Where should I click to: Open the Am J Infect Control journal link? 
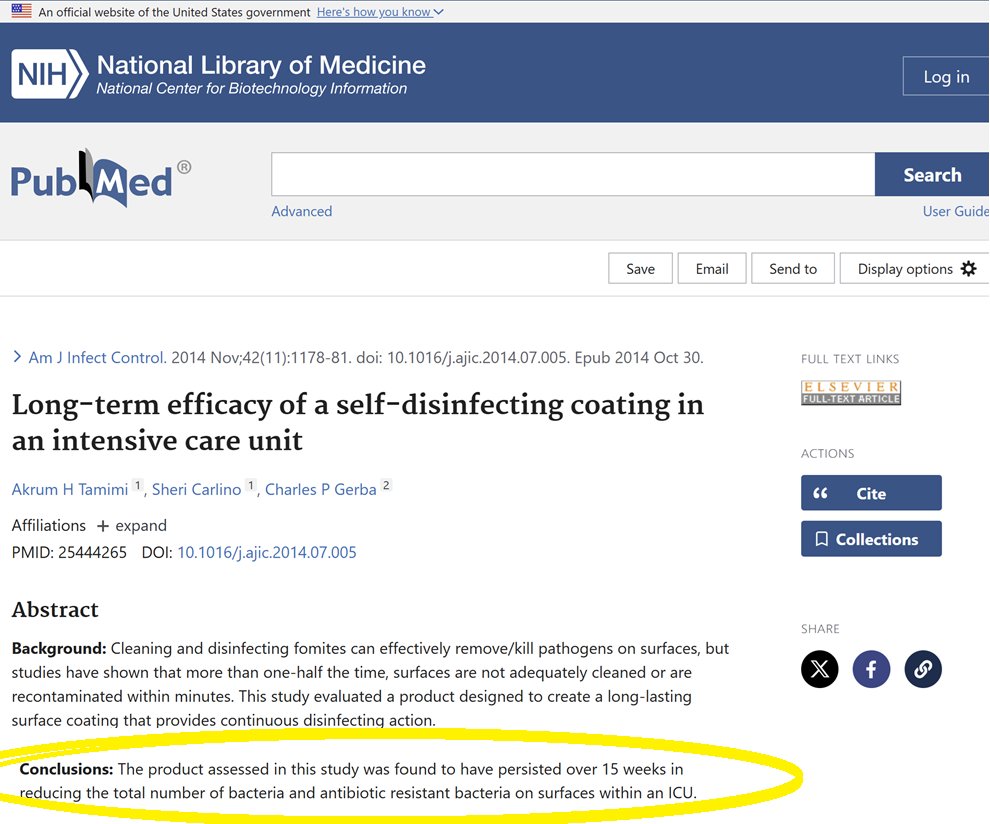[97, 357]
